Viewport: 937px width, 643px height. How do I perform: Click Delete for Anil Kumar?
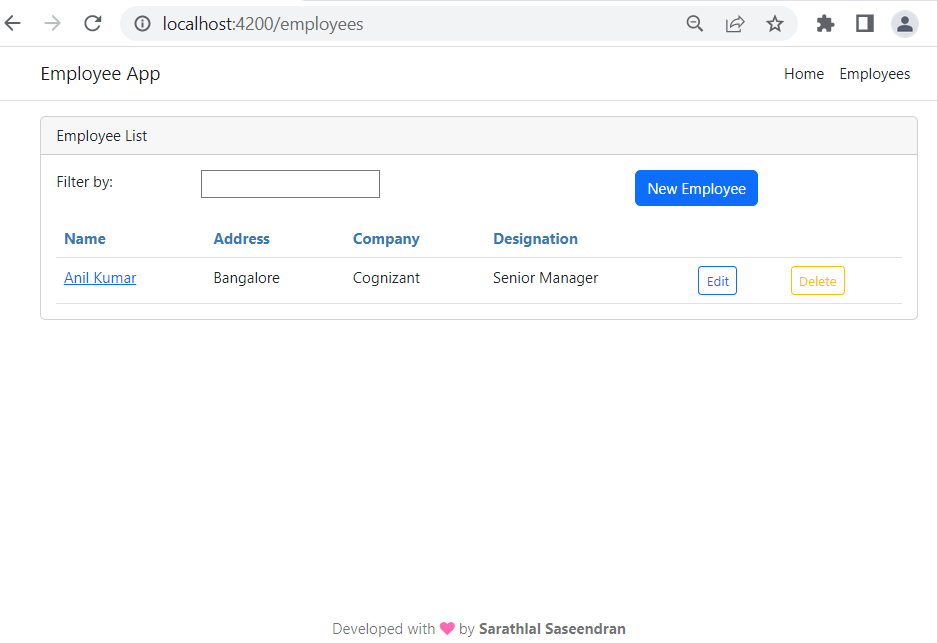(817, 281)
